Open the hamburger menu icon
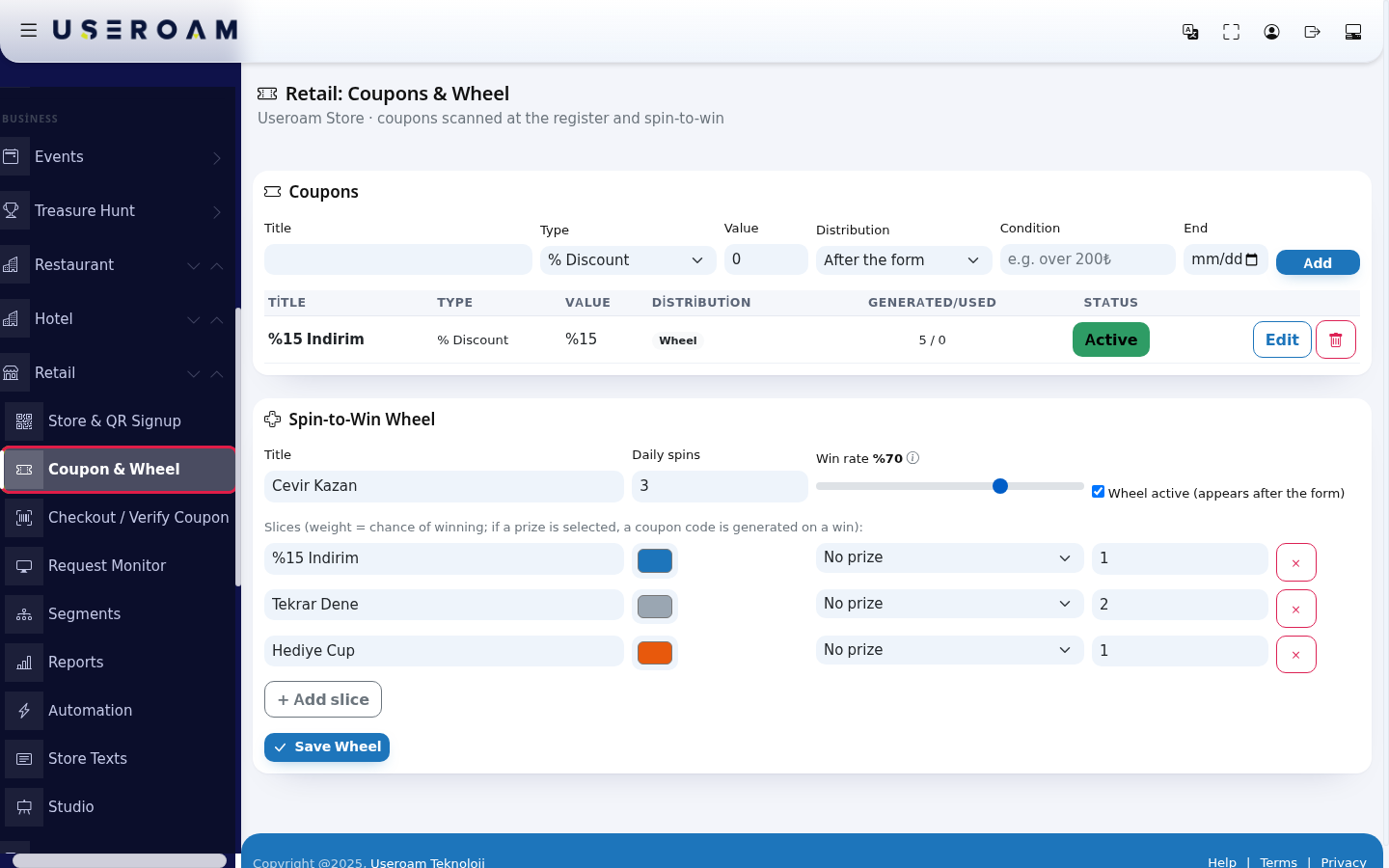1389x868 pixels. (x=29, y=31)
